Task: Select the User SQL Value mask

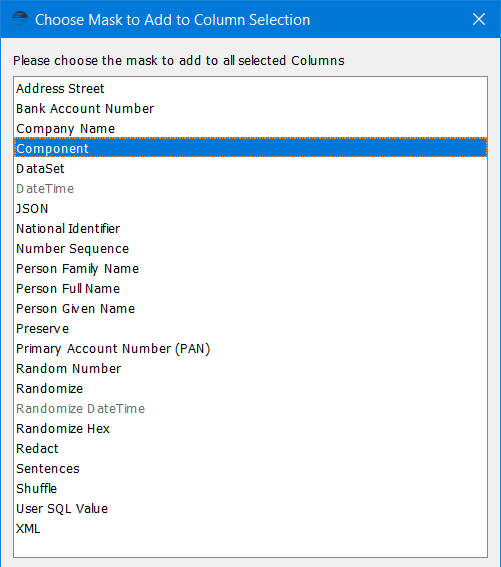Action: 250,508
